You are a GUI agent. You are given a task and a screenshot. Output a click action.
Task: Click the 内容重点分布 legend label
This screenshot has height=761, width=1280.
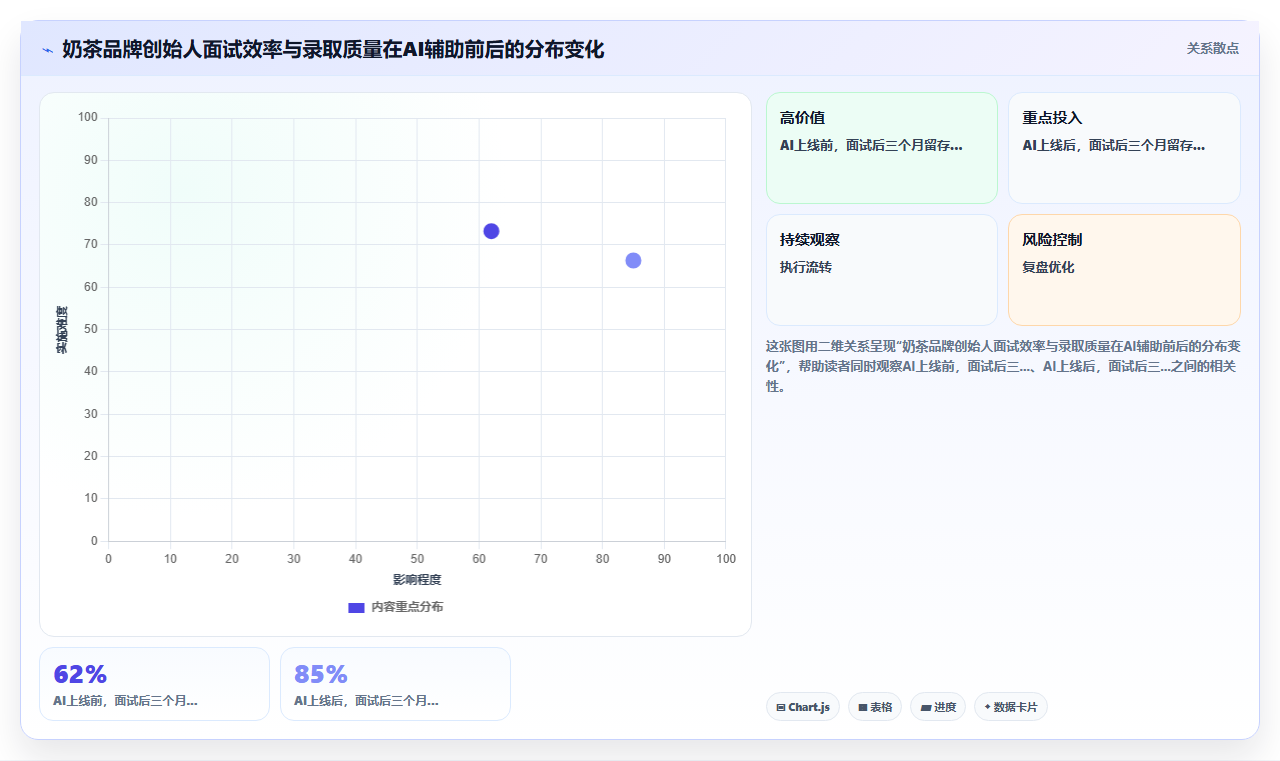(x=407, y=607)
